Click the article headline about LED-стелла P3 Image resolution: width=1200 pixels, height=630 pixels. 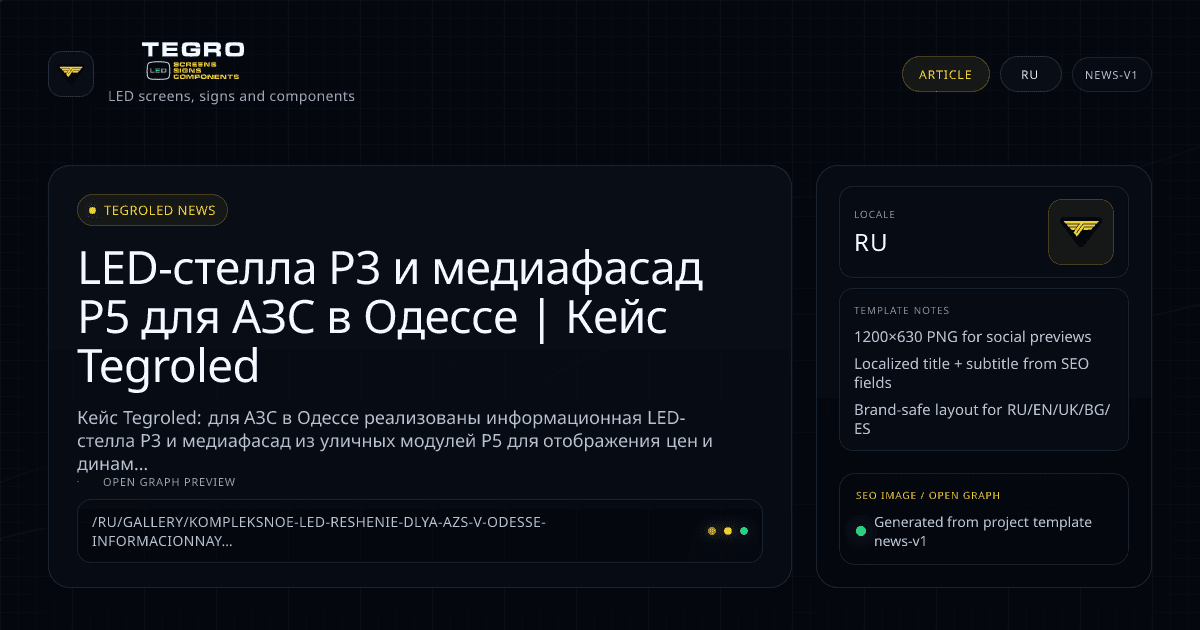coord(391,318)
